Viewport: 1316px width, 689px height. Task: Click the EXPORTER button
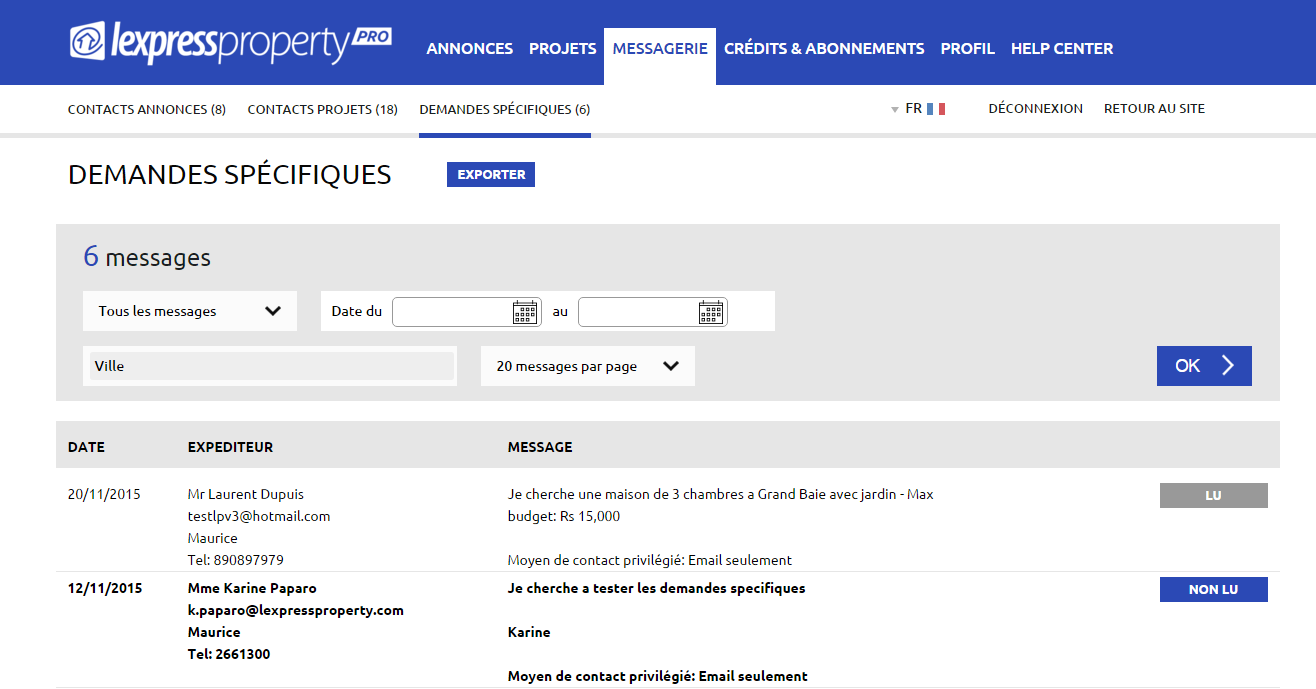click(x=491, y=174)
